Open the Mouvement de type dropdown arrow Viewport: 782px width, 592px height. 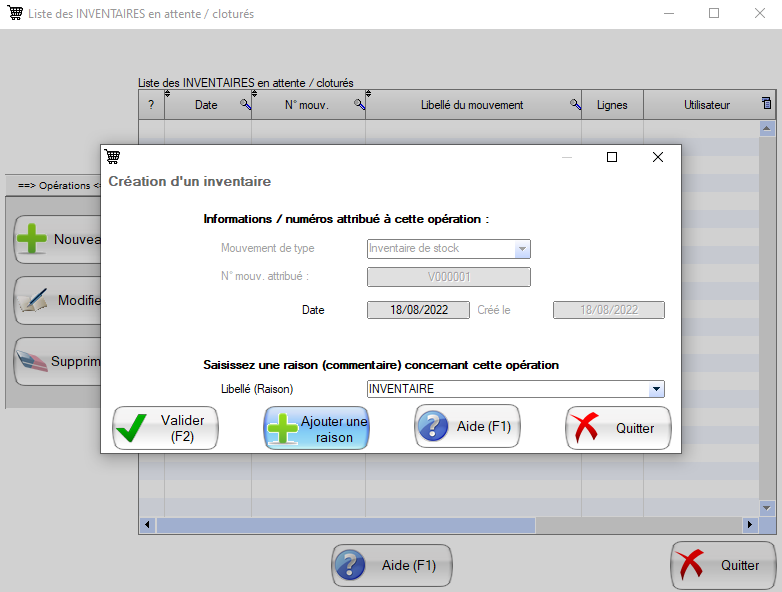[x=521, y=249]
